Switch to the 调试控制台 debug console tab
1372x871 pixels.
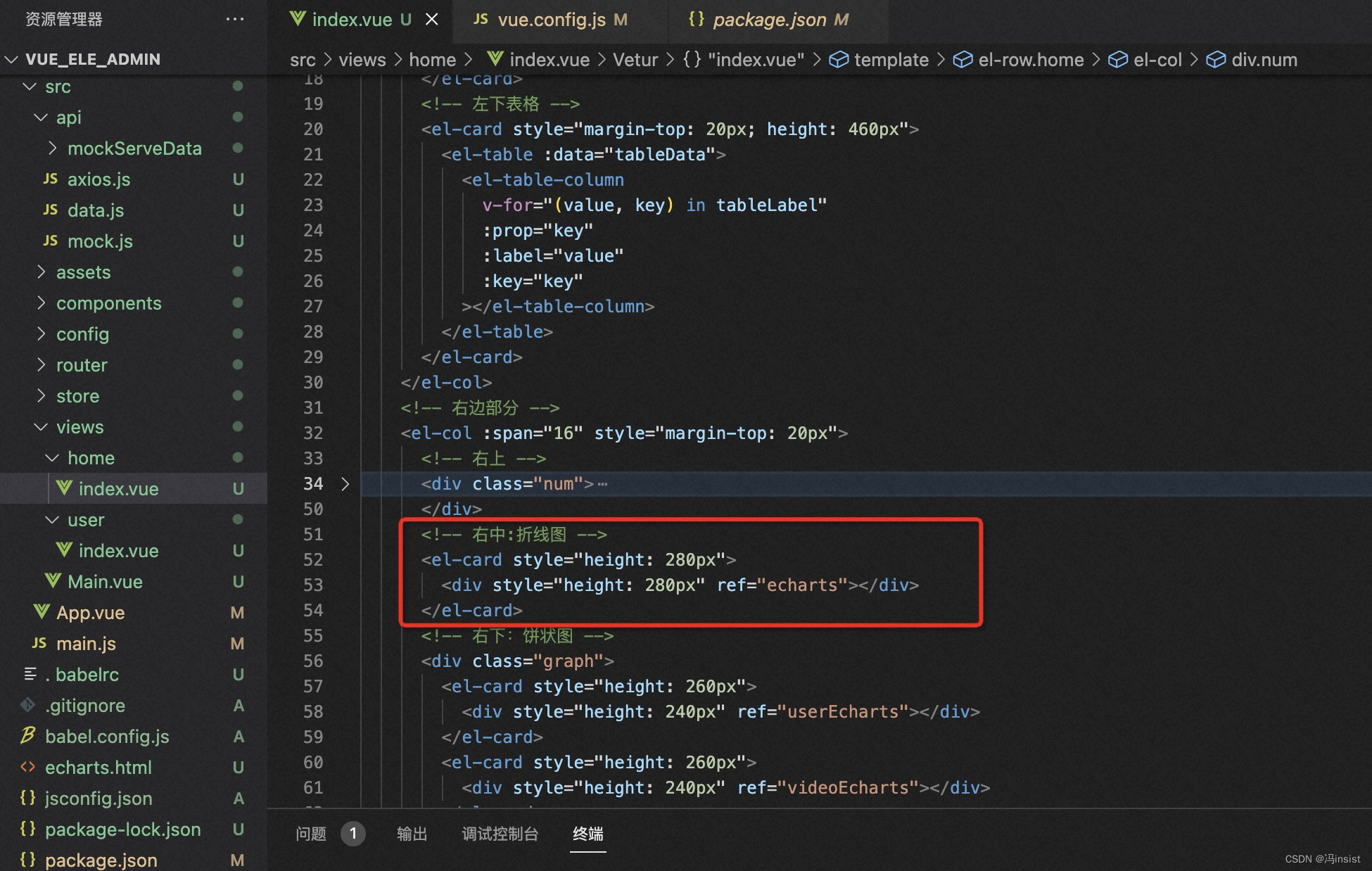click(500, 834)
